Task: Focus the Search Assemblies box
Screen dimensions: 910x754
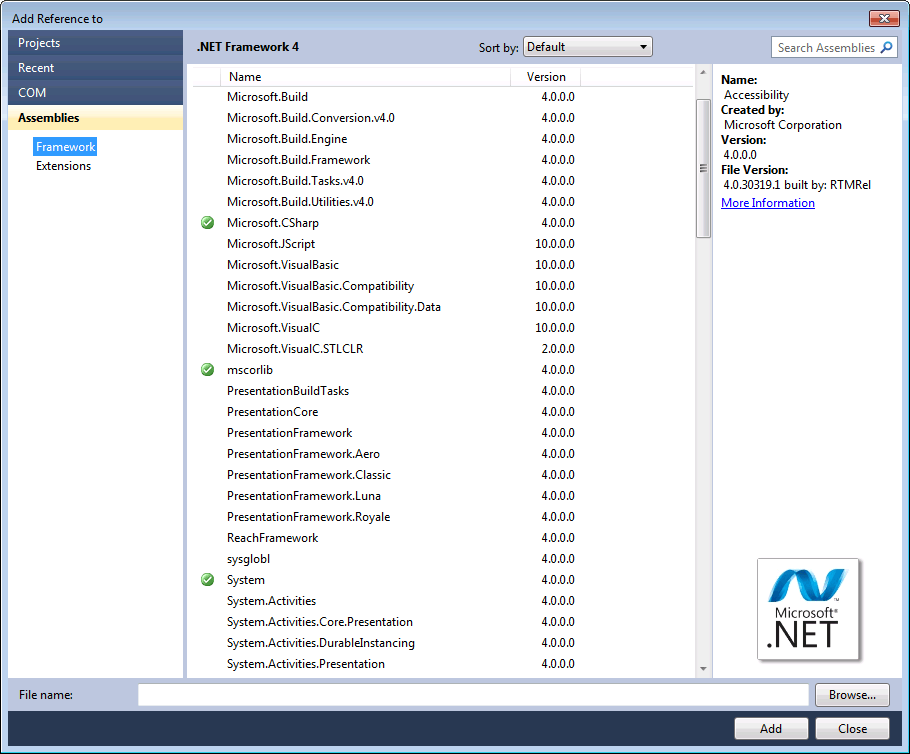Action: point(834,48)
